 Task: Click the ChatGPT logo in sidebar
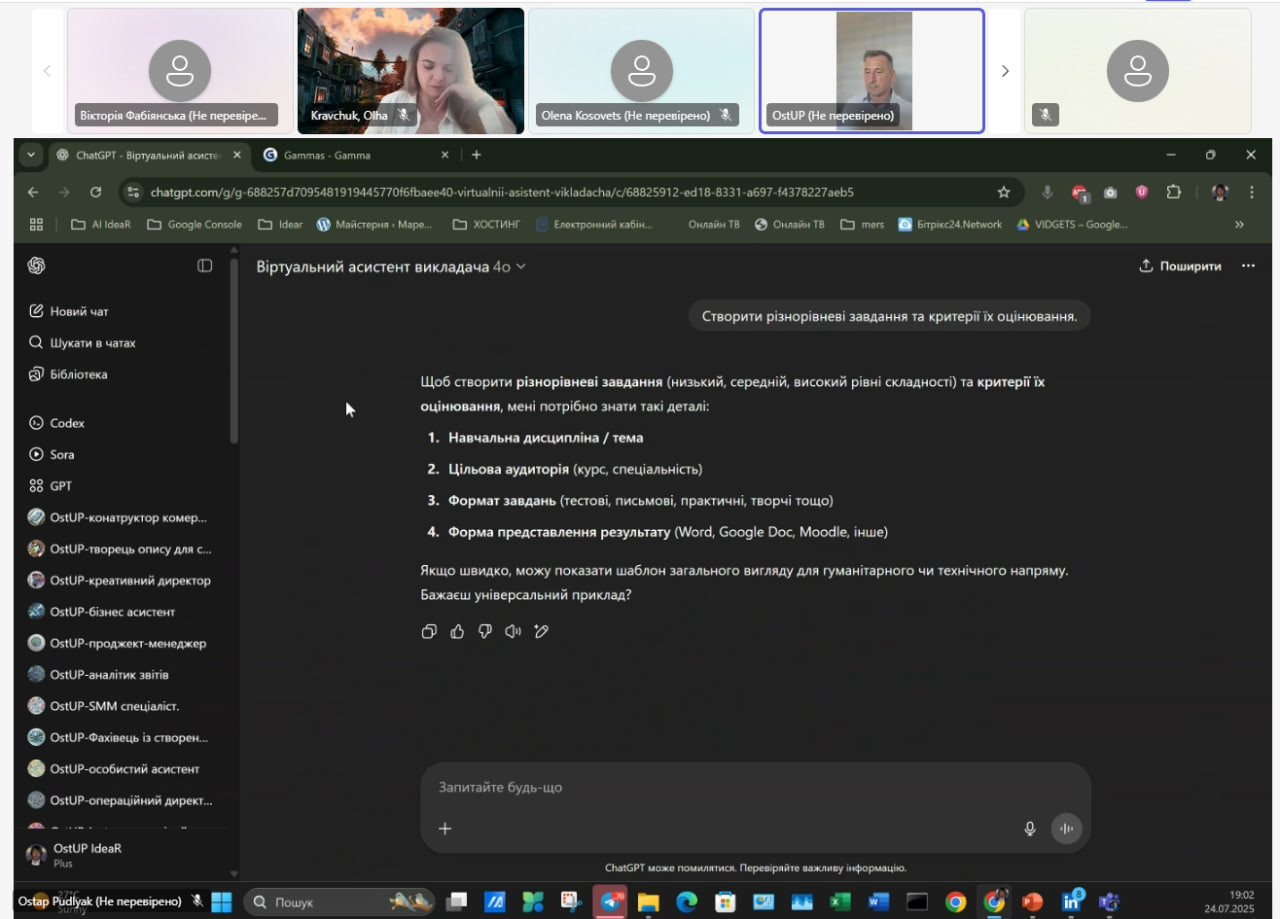[x=37, y=266]
